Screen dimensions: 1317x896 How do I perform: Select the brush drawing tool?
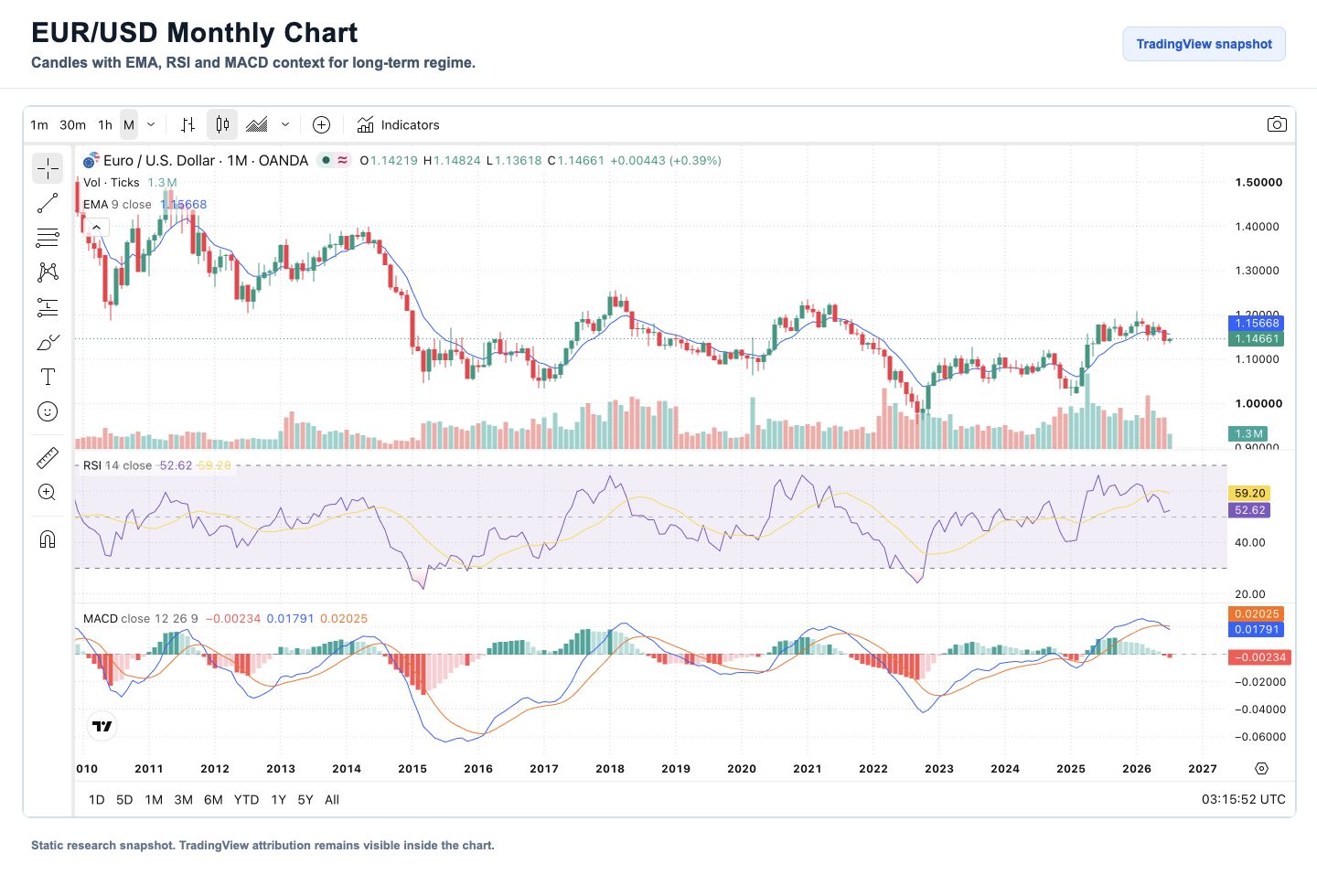coord(48,342)
